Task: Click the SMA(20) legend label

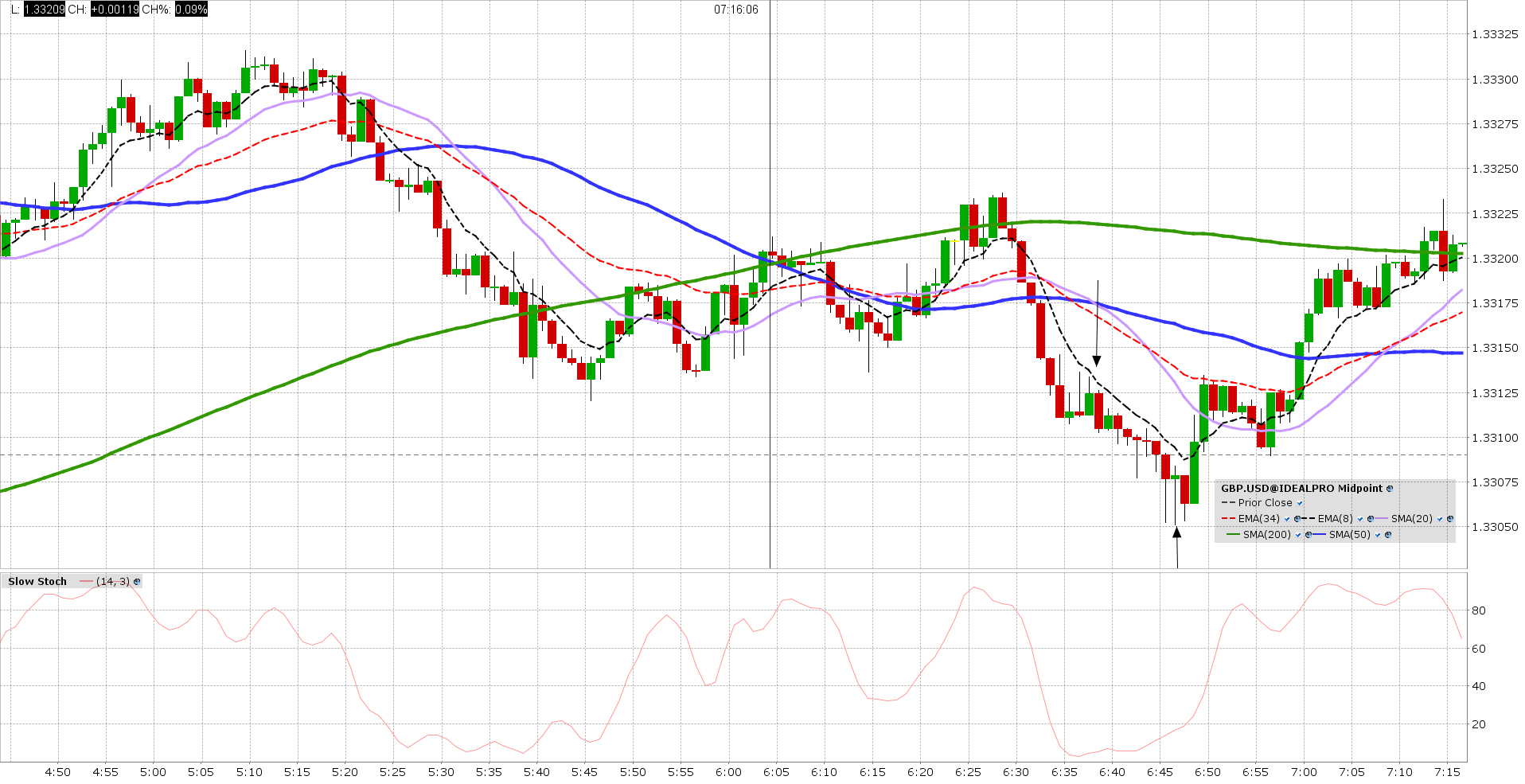Action: click(x=1412, y=519)
